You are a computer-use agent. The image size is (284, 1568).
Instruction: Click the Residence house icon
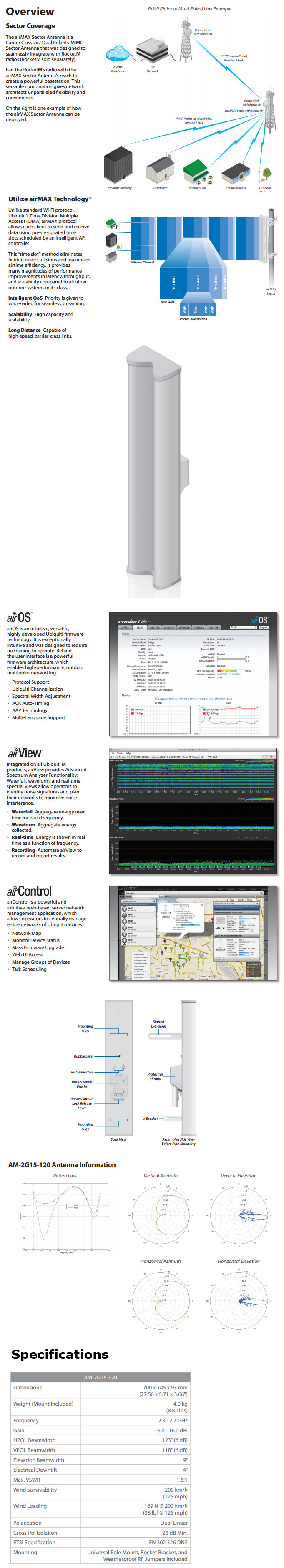point(160,169)
